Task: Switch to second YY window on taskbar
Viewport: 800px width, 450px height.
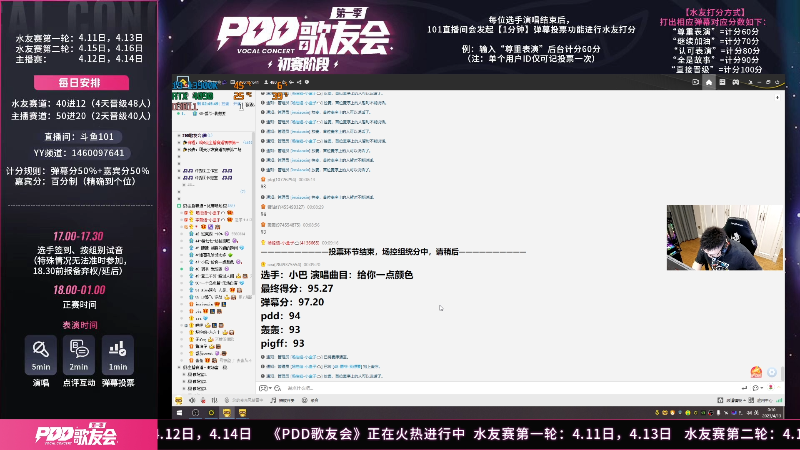Action: pos(242,413)
